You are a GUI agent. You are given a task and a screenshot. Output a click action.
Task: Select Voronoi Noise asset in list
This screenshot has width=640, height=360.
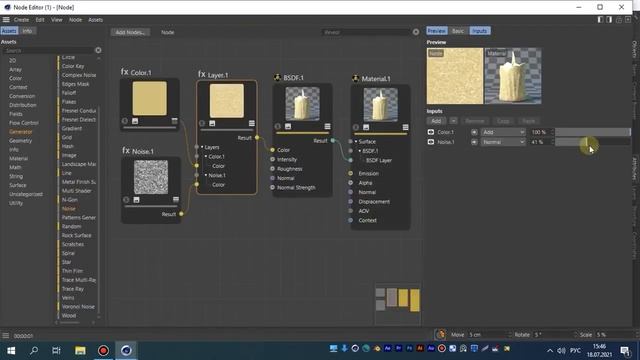(78, 307)
